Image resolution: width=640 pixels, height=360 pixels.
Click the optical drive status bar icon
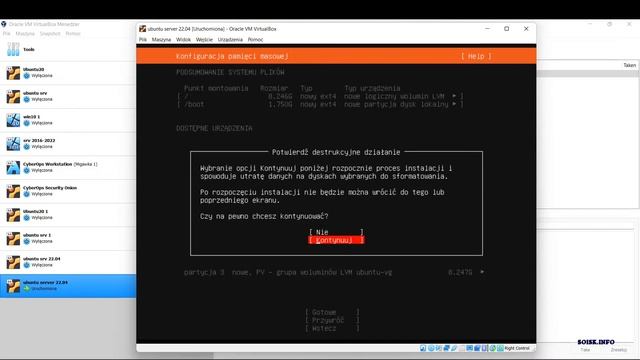431,348
